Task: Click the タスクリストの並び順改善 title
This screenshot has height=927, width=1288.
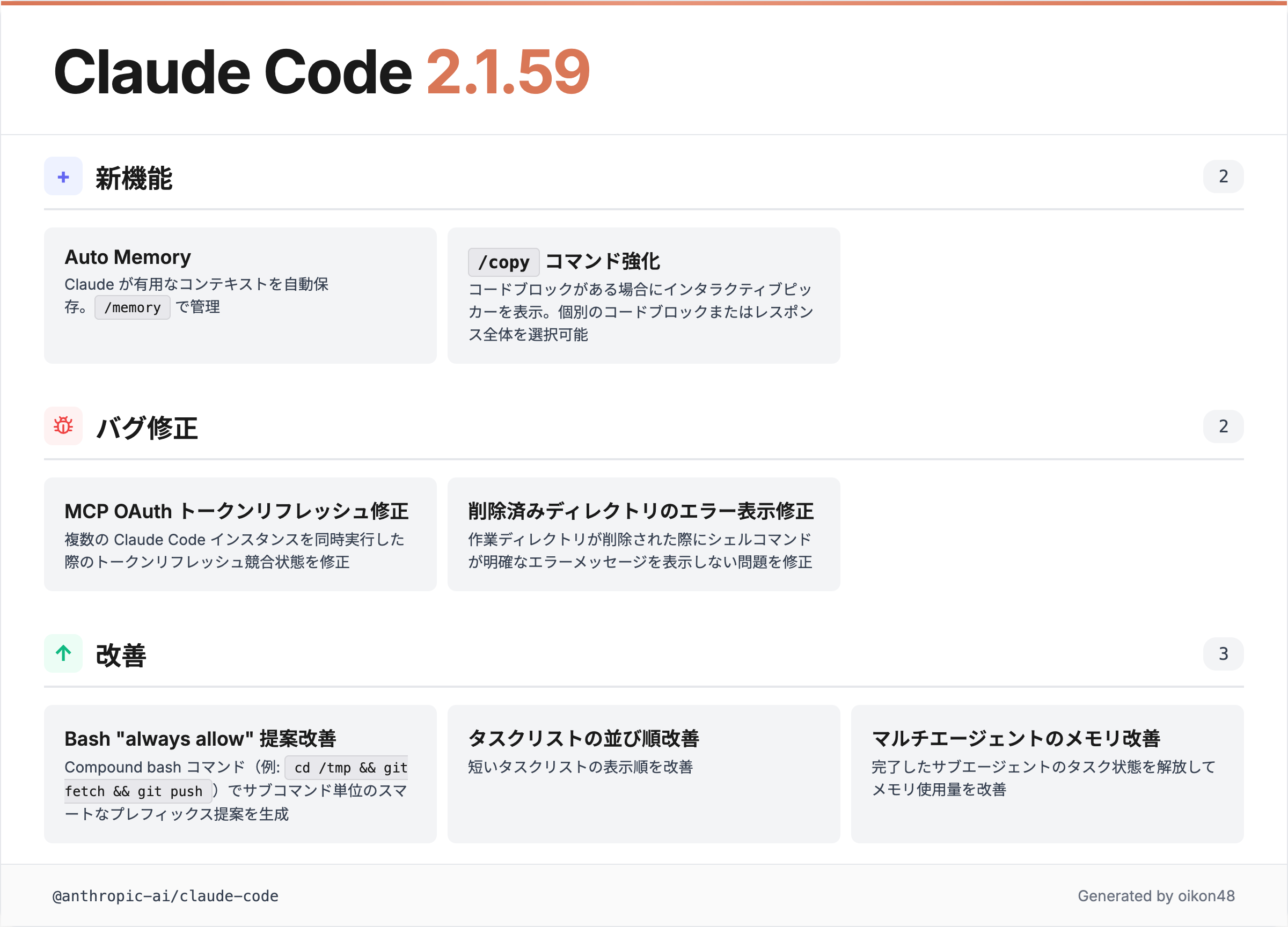Action: tap(583, 738)
